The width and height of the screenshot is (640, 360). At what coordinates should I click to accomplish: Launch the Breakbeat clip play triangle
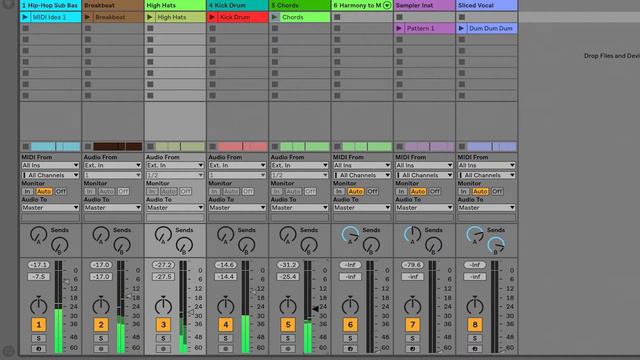87,17
